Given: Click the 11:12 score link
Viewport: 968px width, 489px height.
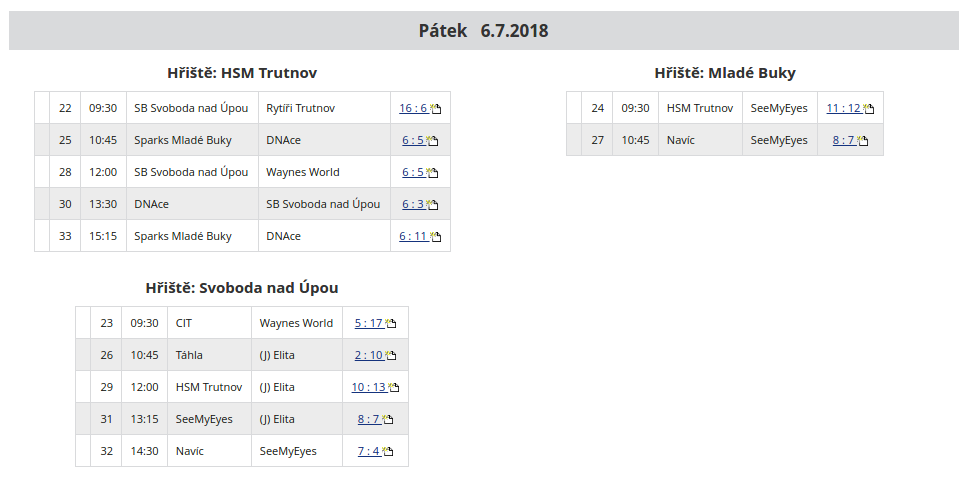Looking at the screenshot, I should [x=843, y=108].
